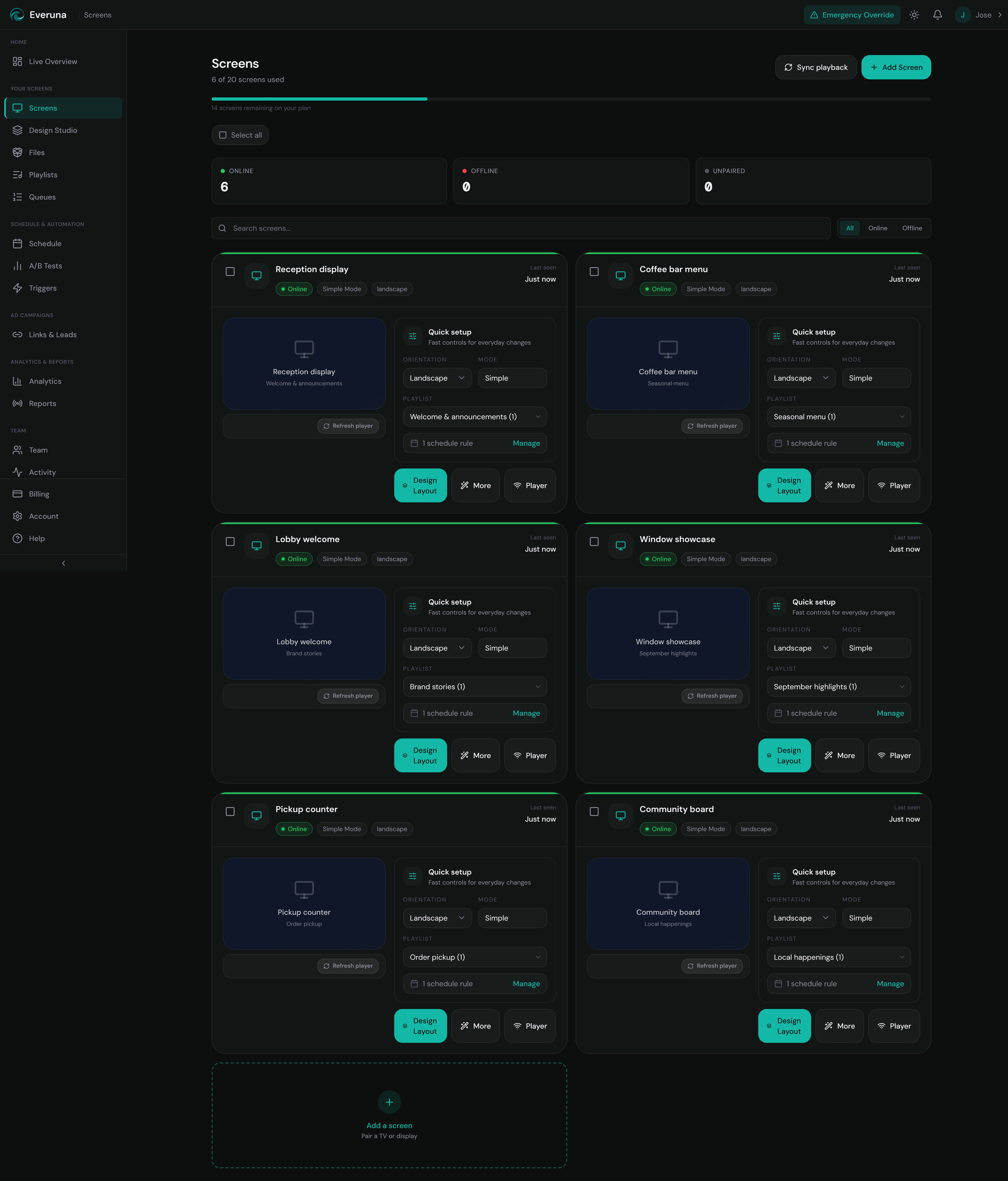Click in the Search screens field
The image size is (1008, 1181).
click(521, 228)
